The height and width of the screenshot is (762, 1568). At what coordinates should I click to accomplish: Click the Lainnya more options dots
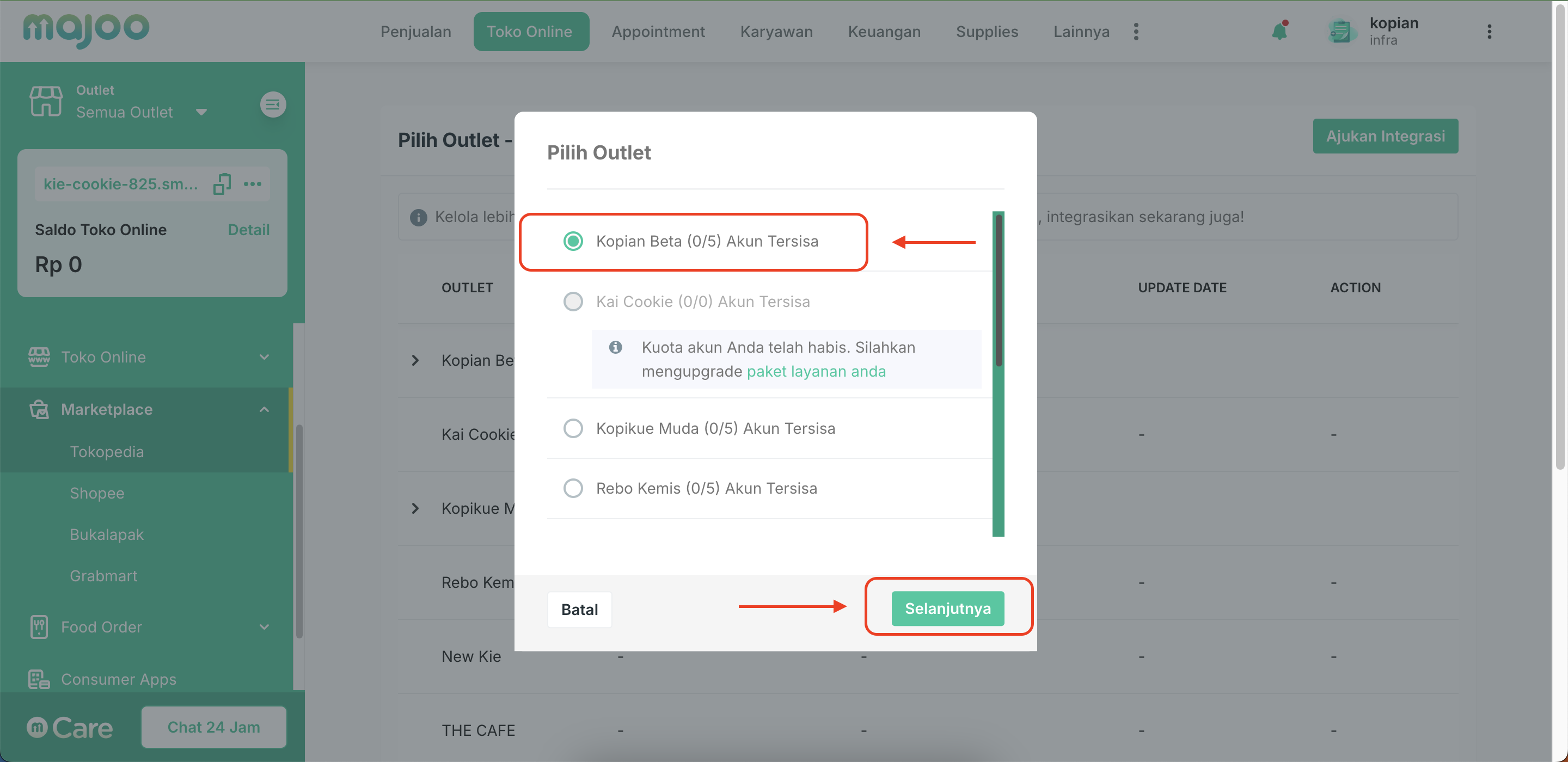[x=1136, y=32]
